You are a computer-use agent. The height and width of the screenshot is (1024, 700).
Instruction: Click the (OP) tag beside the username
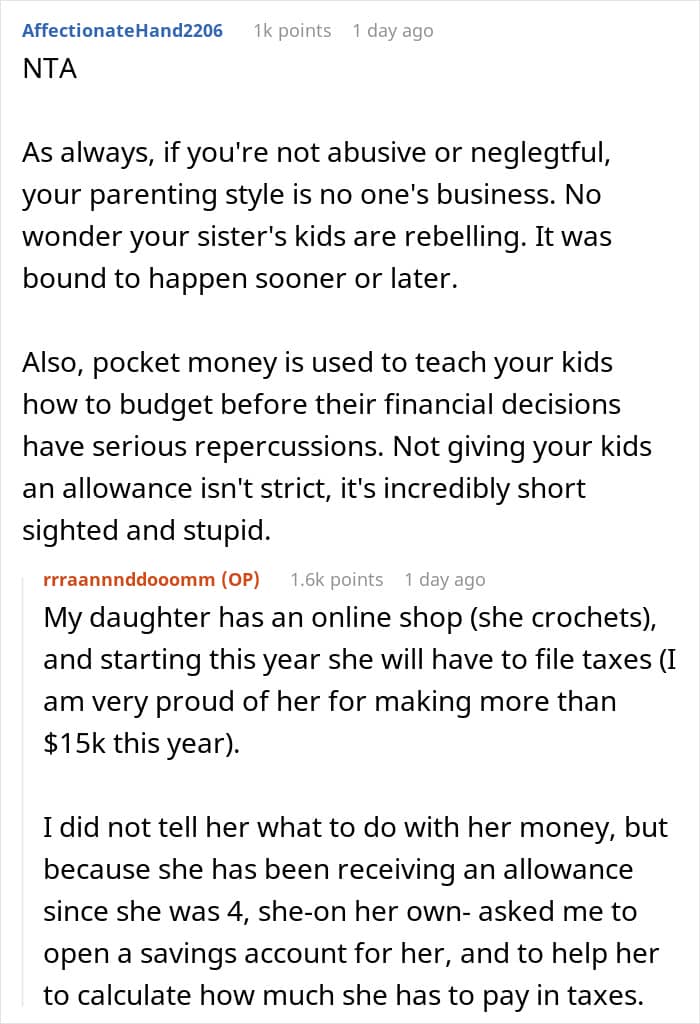[241, 580]
